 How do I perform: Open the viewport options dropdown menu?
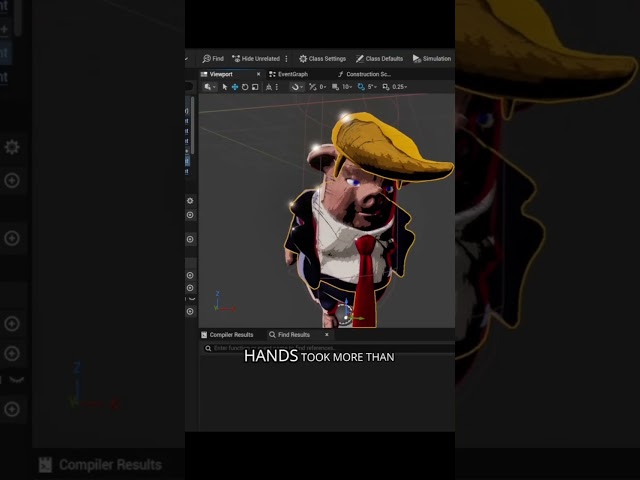point(210,87)
